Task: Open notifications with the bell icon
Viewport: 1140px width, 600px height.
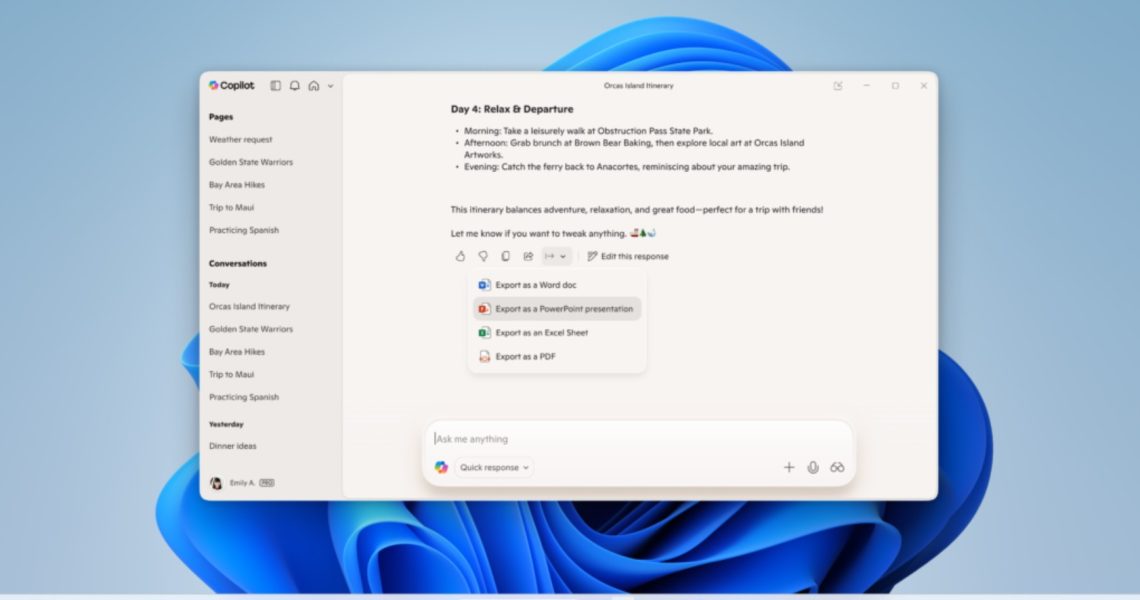Action: click(x=295, y=86)
